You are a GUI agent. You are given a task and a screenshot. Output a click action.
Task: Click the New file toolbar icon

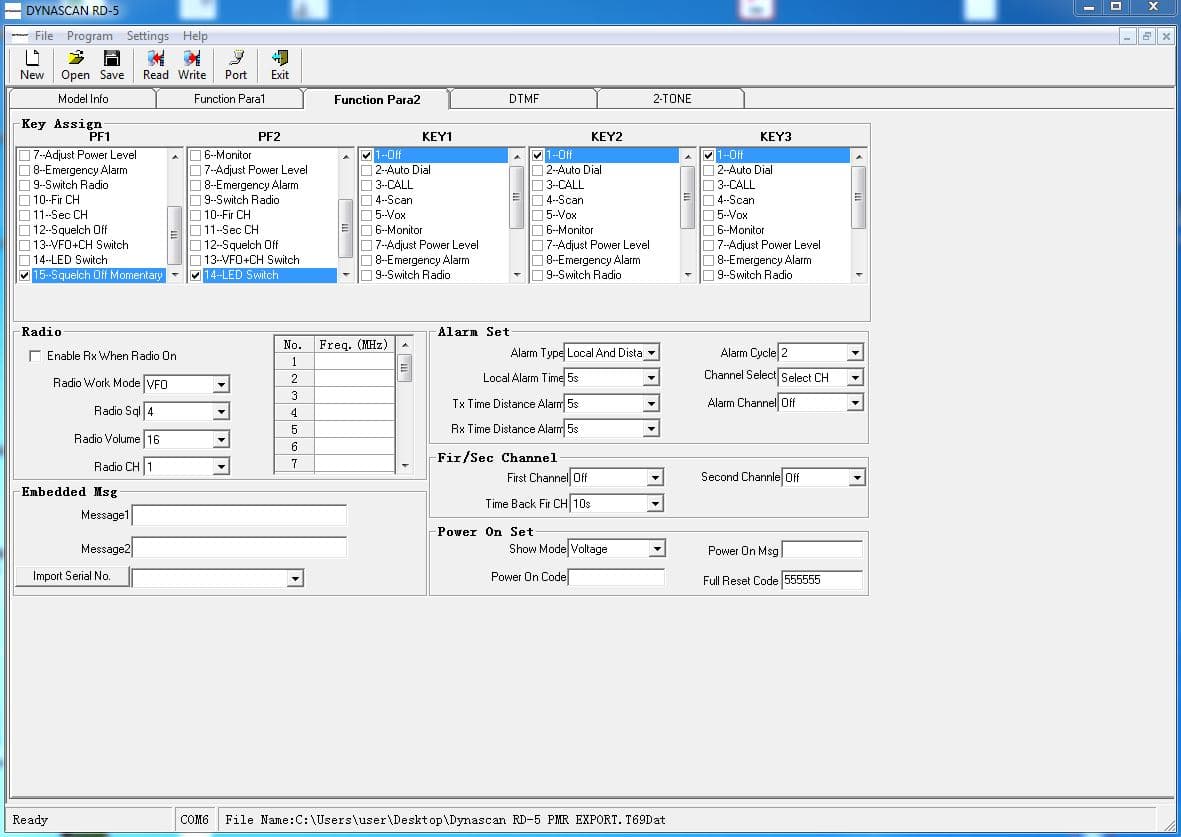point(32,65)
